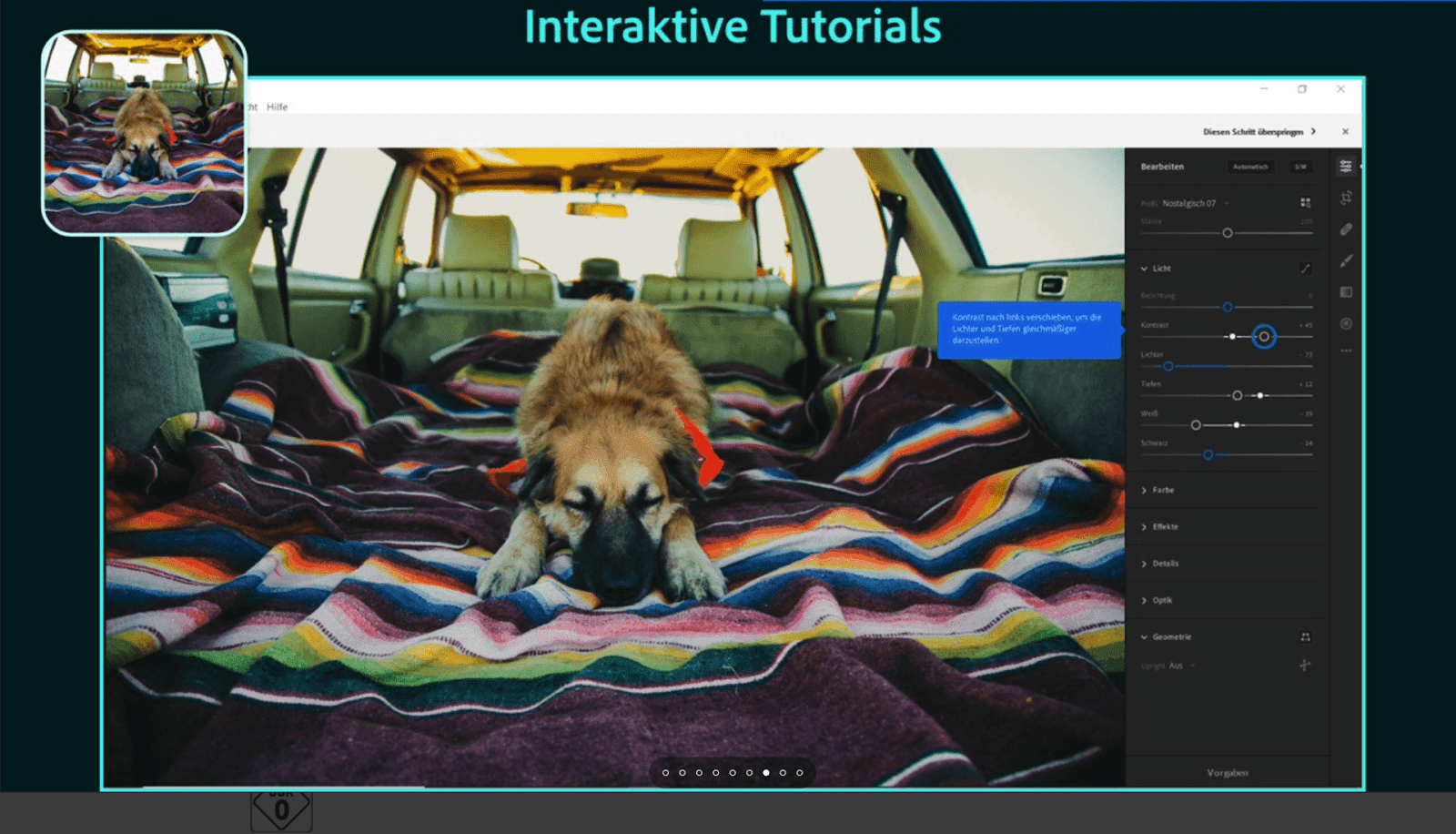Screen dimensions: 1456x834
Task: Select the Linear gradient tool
Action: 1346,292
